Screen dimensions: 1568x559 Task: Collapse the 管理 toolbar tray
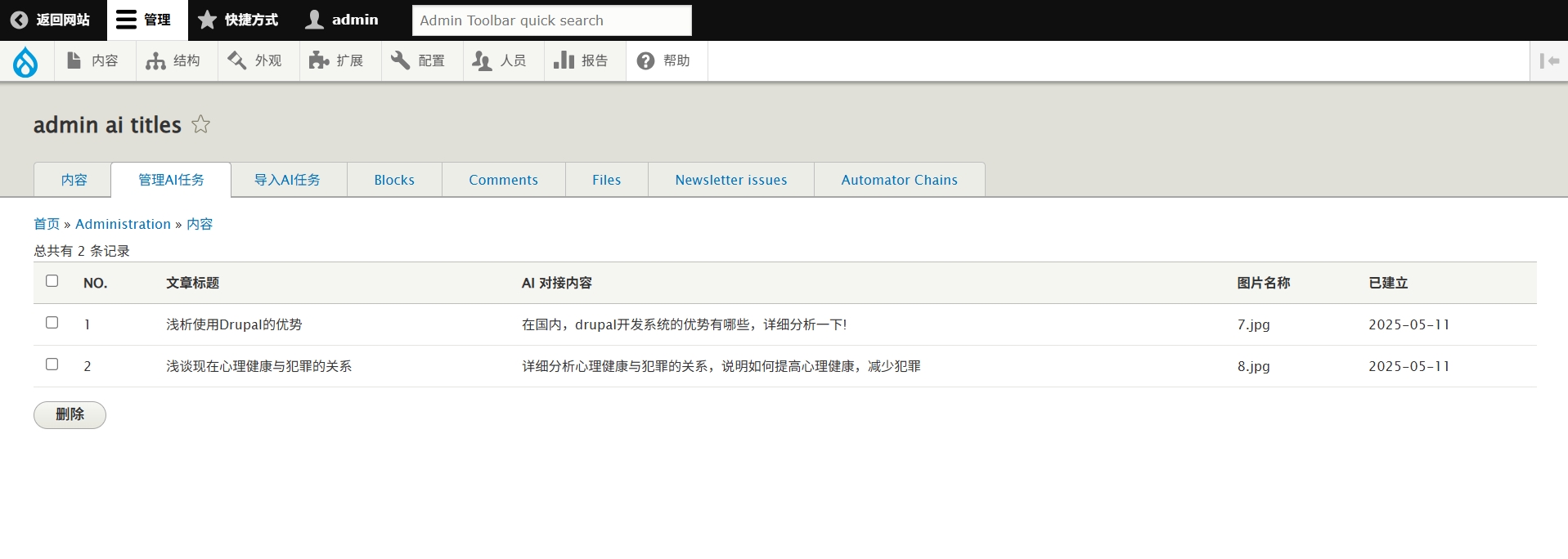[146, 20]
